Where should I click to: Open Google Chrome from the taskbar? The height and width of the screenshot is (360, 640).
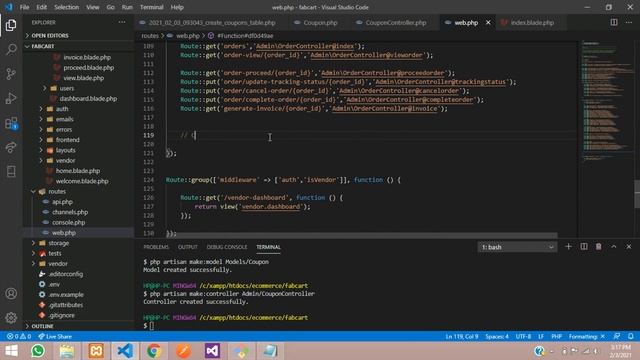(154, 351)
